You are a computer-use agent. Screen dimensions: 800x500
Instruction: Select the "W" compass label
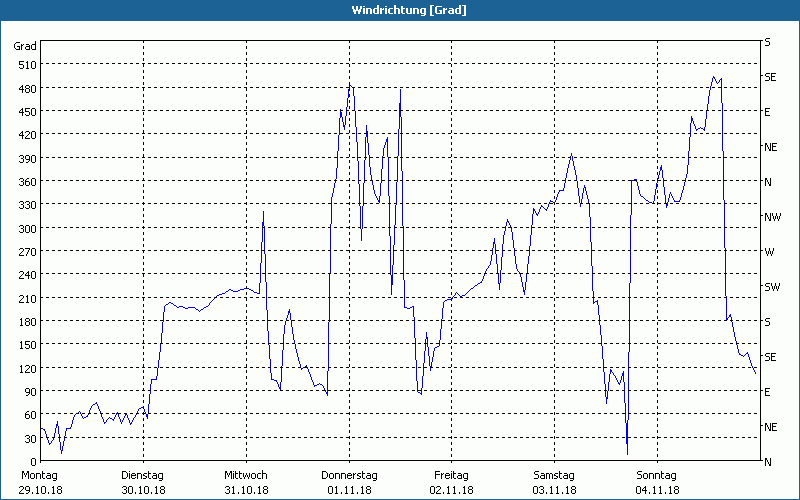(769, 252)
